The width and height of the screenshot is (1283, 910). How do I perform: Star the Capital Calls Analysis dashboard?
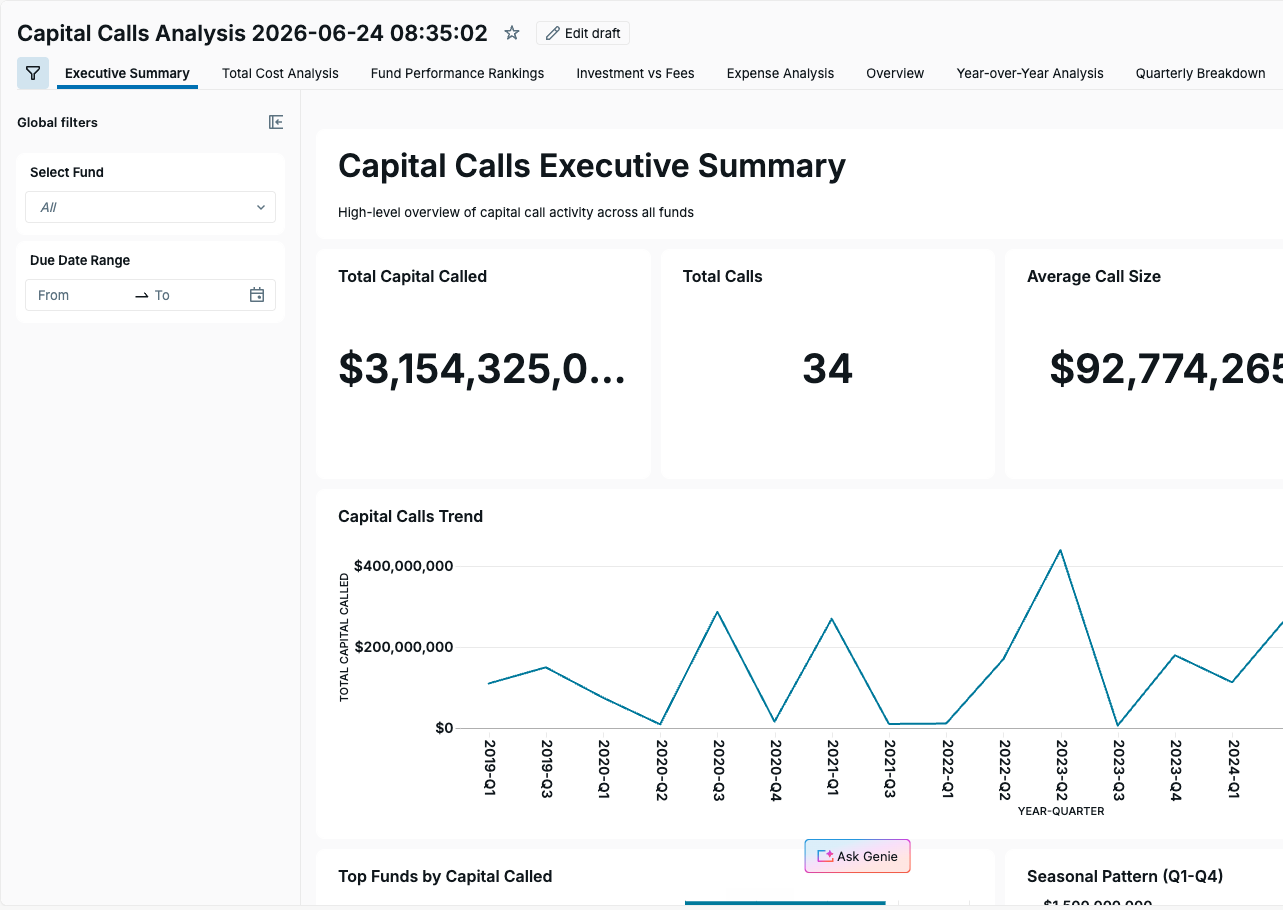(512, 33)
